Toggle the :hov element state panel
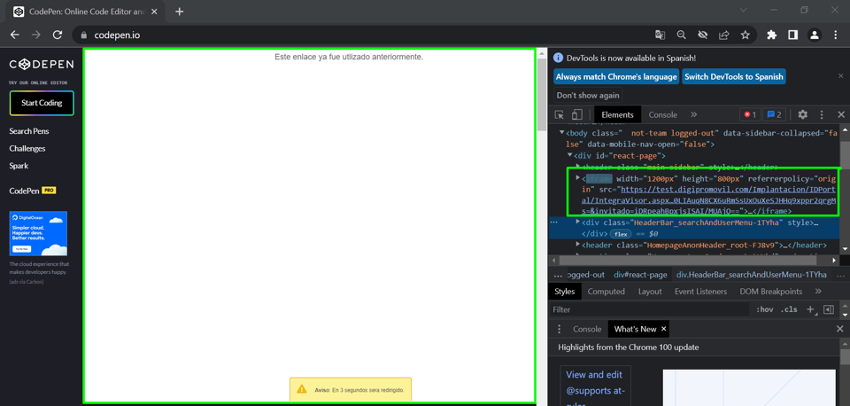This screenshot has width=850, height=406. point(764,310)
